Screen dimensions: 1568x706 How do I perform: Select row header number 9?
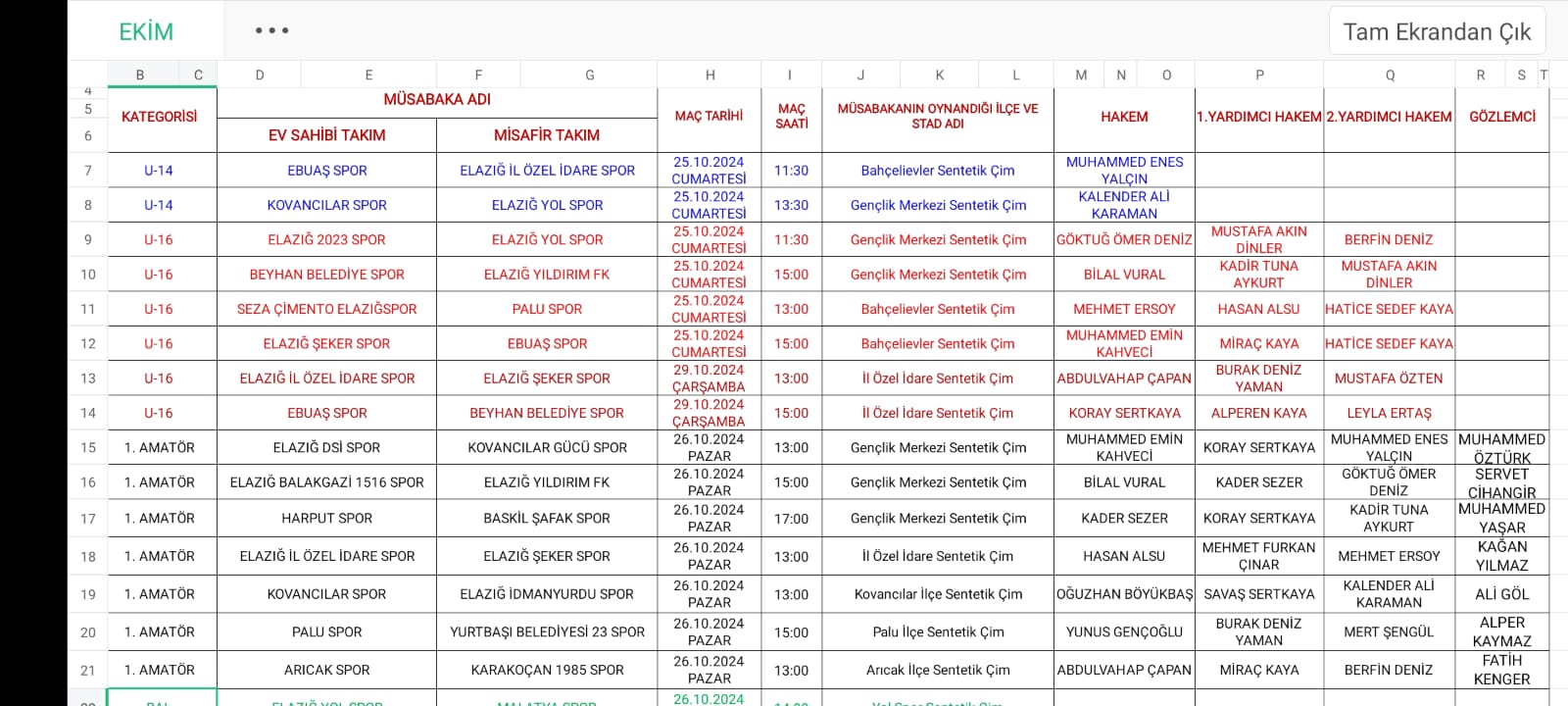pos(88,239)
